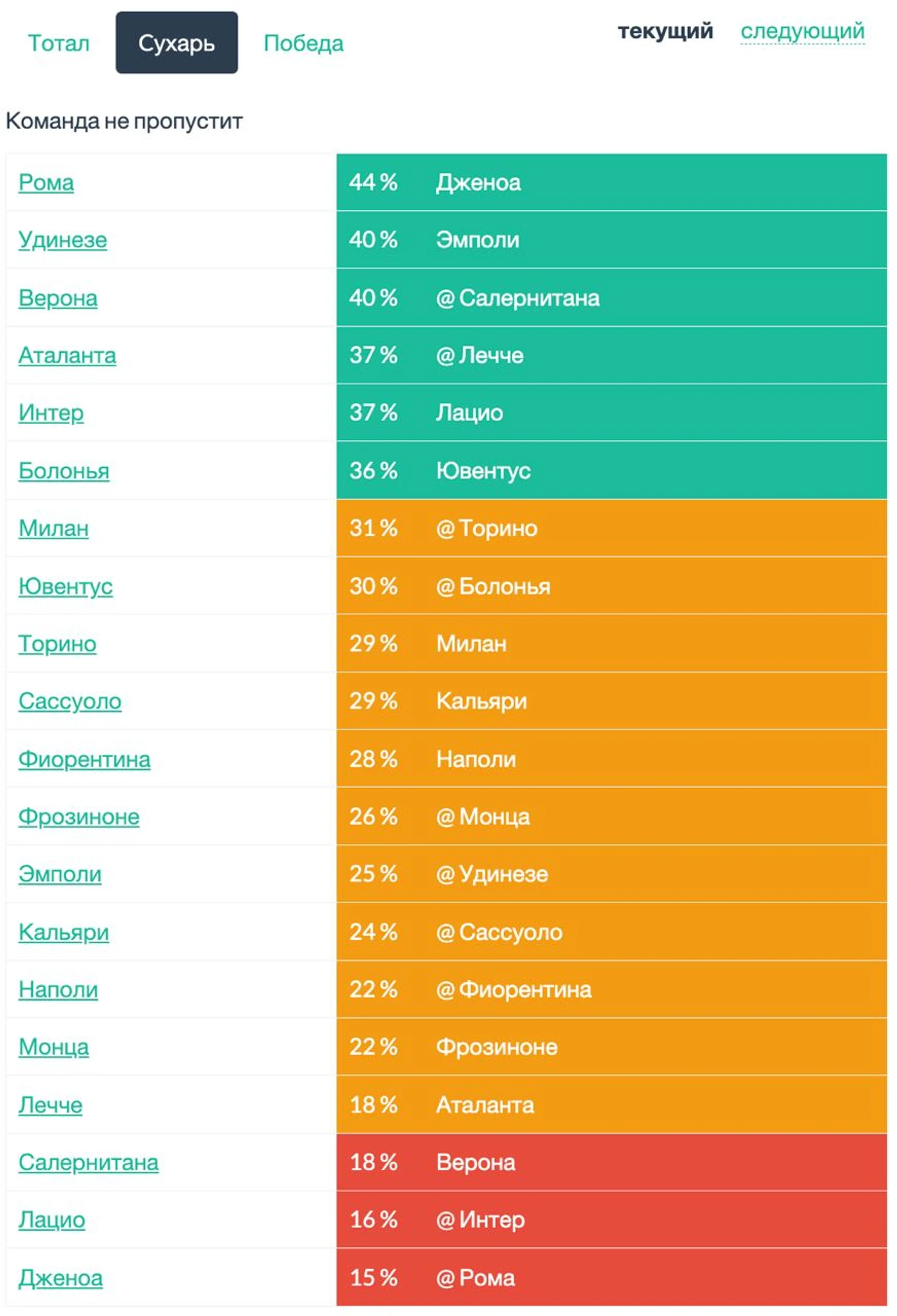This screenshot has width=897, height=1316.
Task: Switch to следующий round
Action: coord(802,31)
